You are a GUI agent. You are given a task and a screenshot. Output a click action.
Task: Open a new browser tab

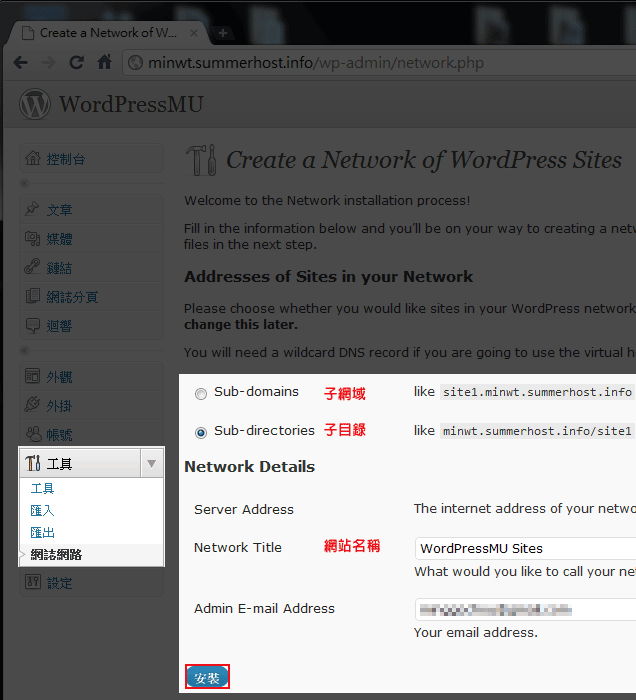click(223, 33)
